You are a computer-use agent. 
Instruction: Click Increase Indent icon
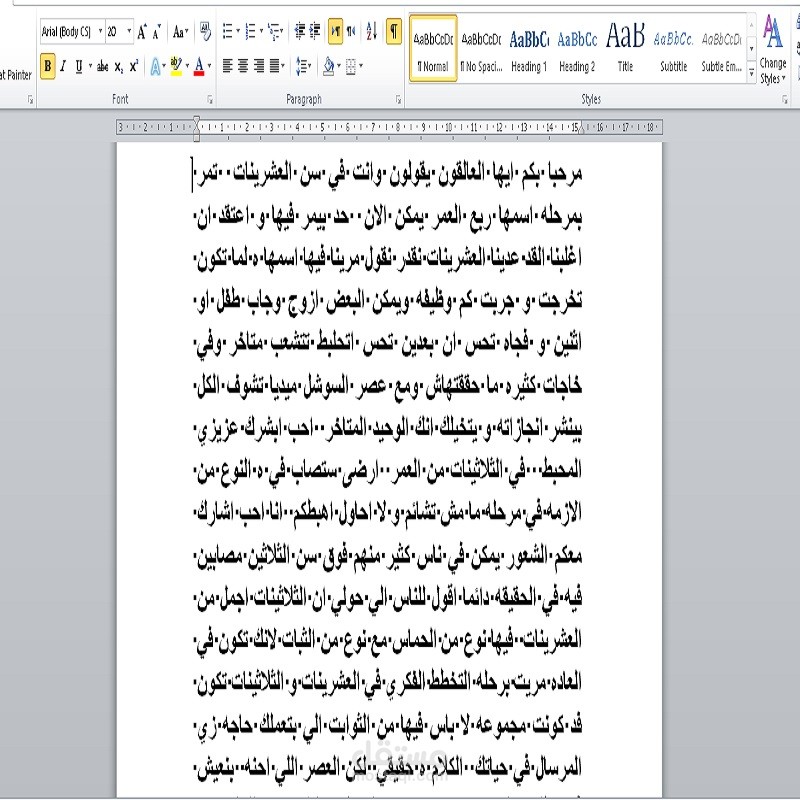[x=316, y=32]
